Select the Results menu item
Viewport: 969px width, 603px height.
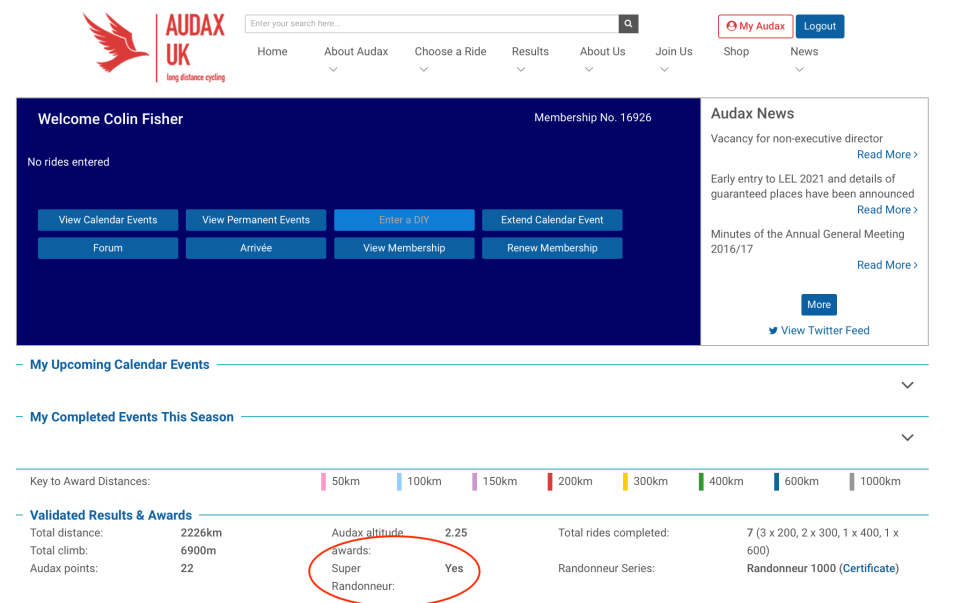point(530,51)
